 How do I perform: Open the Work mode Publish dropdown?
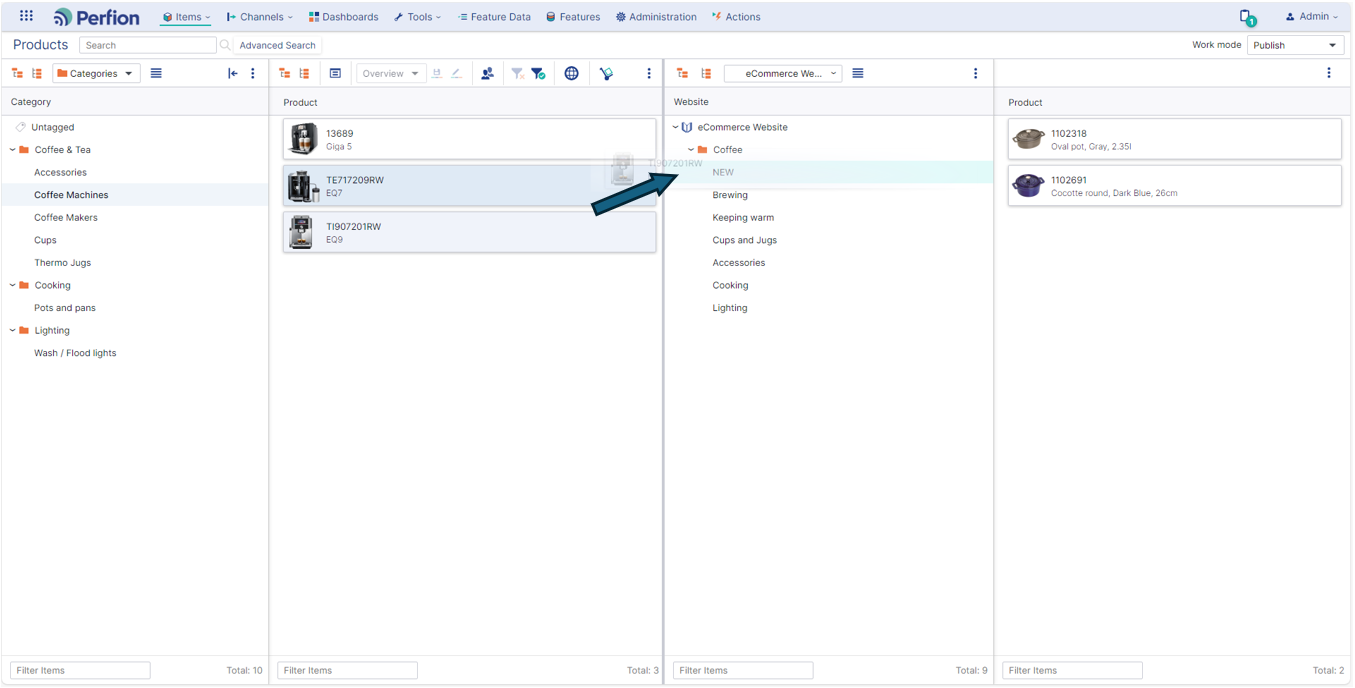tap(1295, 45)
